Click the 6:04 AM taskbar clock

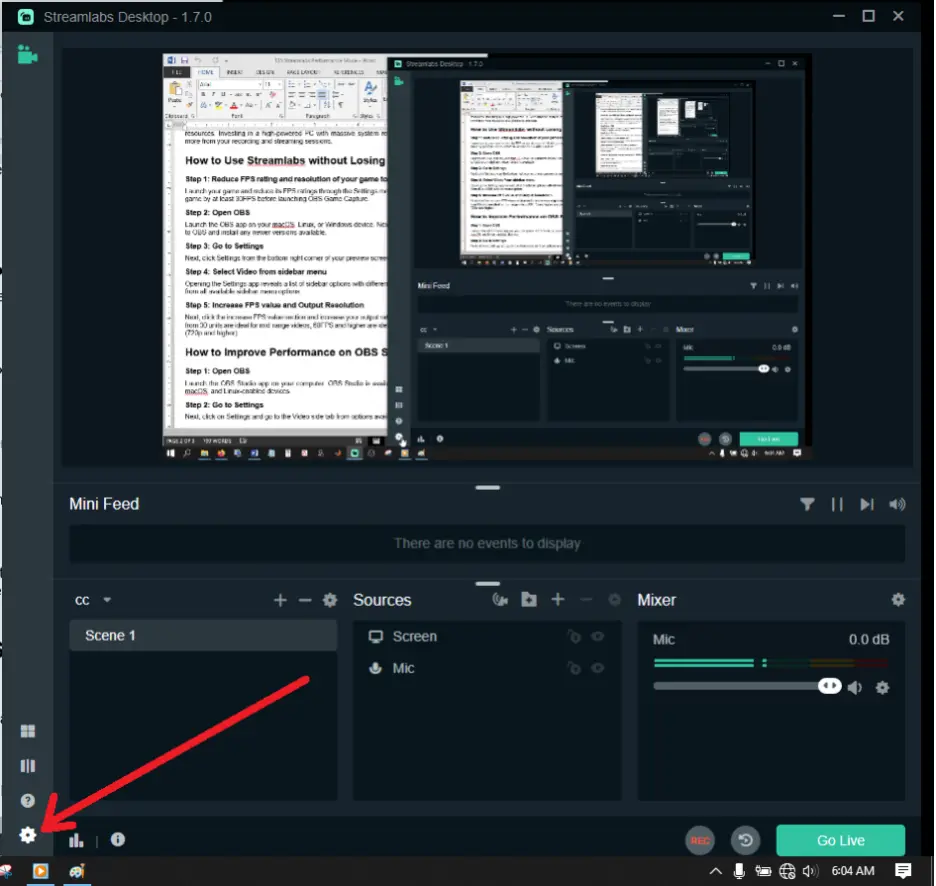(x=853, y=871)
